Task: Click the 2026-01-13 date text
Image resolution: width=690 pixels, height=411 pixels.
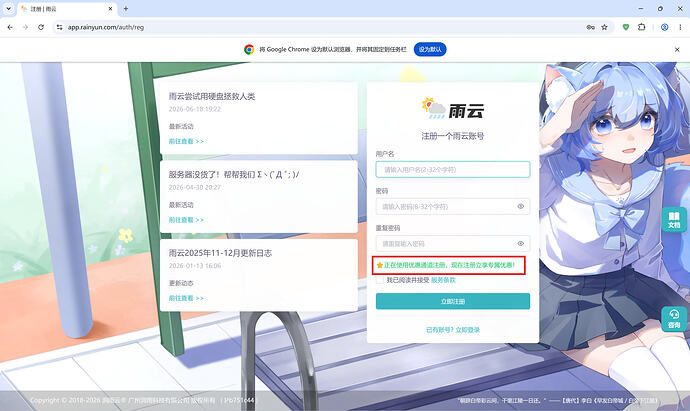Action: click(195, 266)
